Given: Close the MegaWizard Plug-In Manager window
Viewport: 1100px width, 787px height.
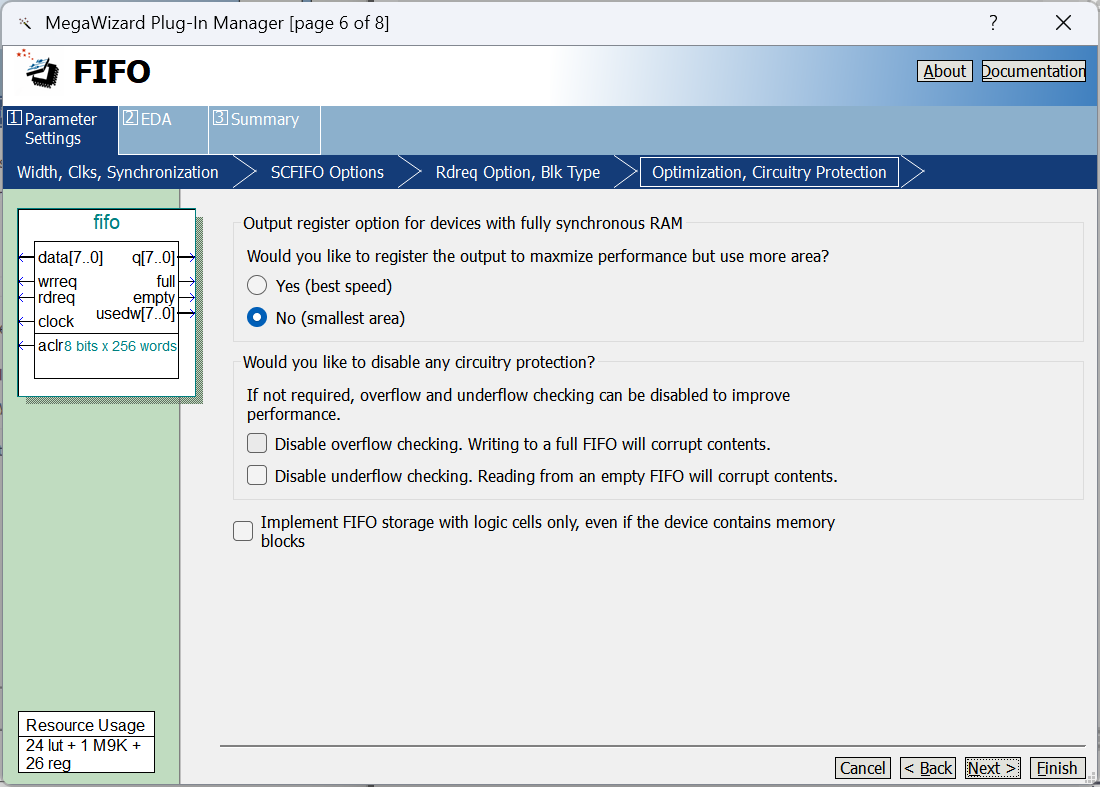Looking at the screenshot, I should coord(1063,22).
